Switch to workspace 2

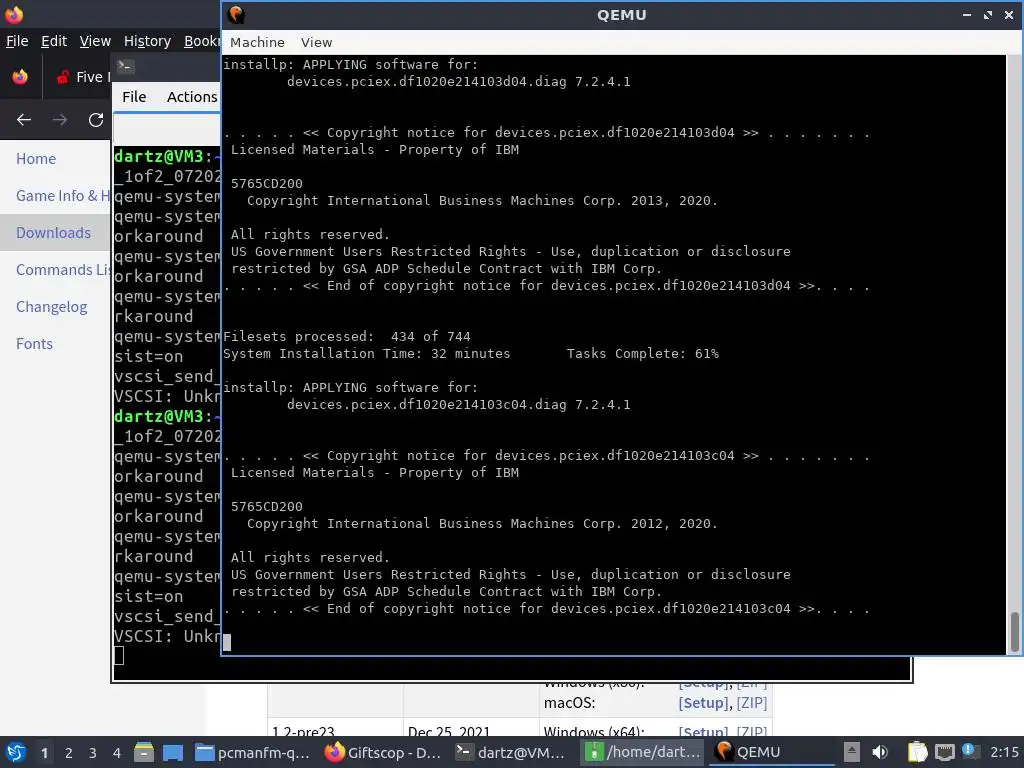(69, 753)
